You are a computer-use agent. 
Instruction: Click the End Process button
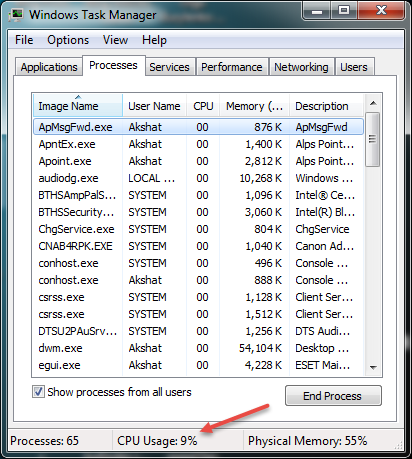point(333,396)
